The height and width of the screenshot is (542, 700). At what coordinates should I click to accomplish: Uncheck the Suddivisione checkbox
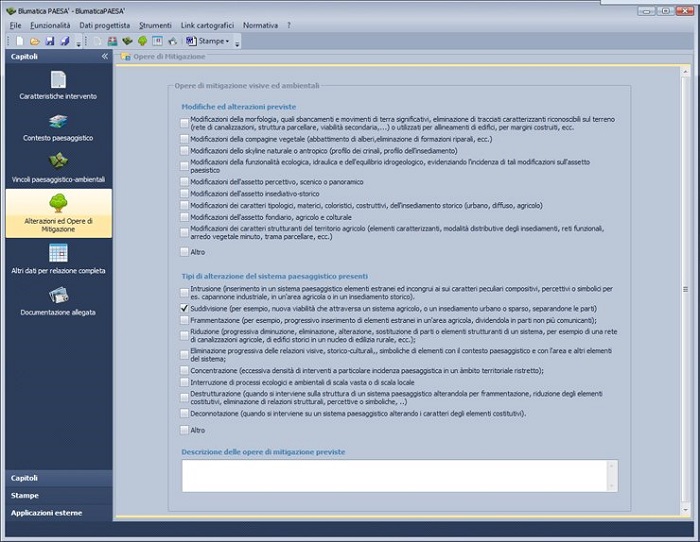click(x=184, y=310)
